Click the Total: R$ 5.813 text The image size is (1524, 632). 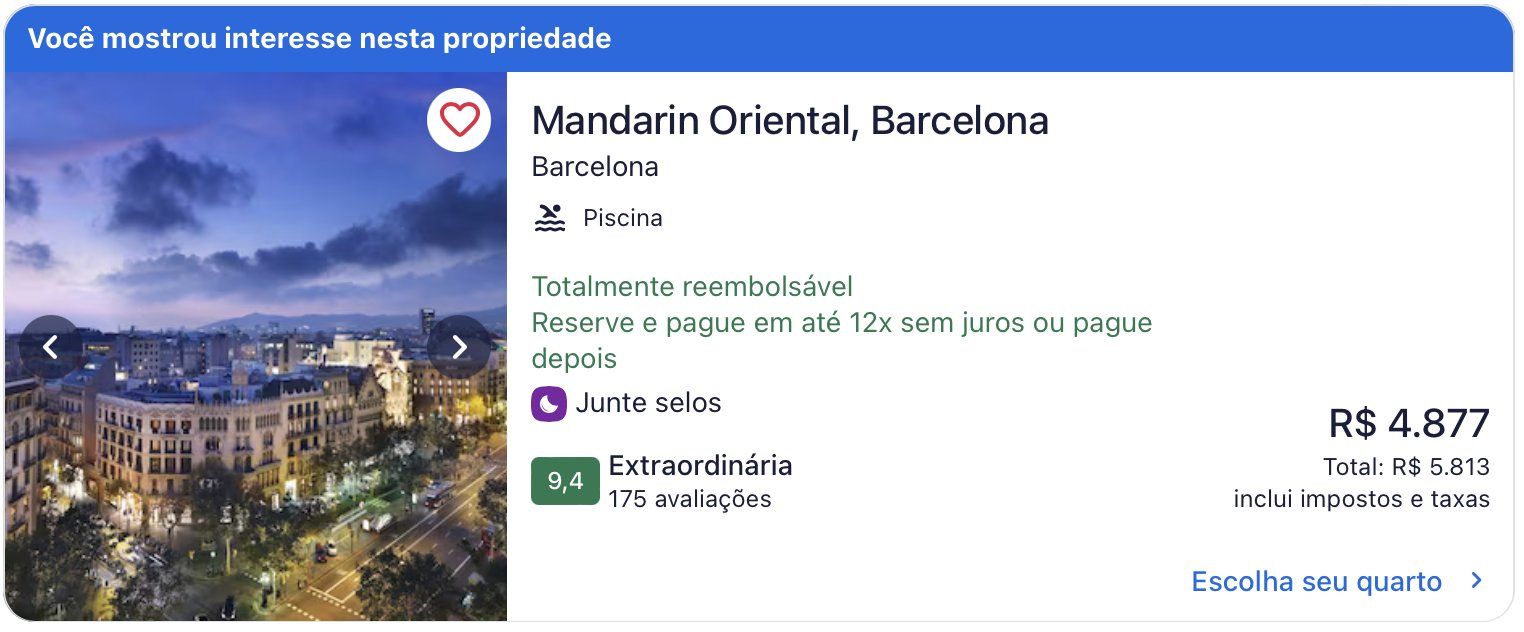(1406, 467)
